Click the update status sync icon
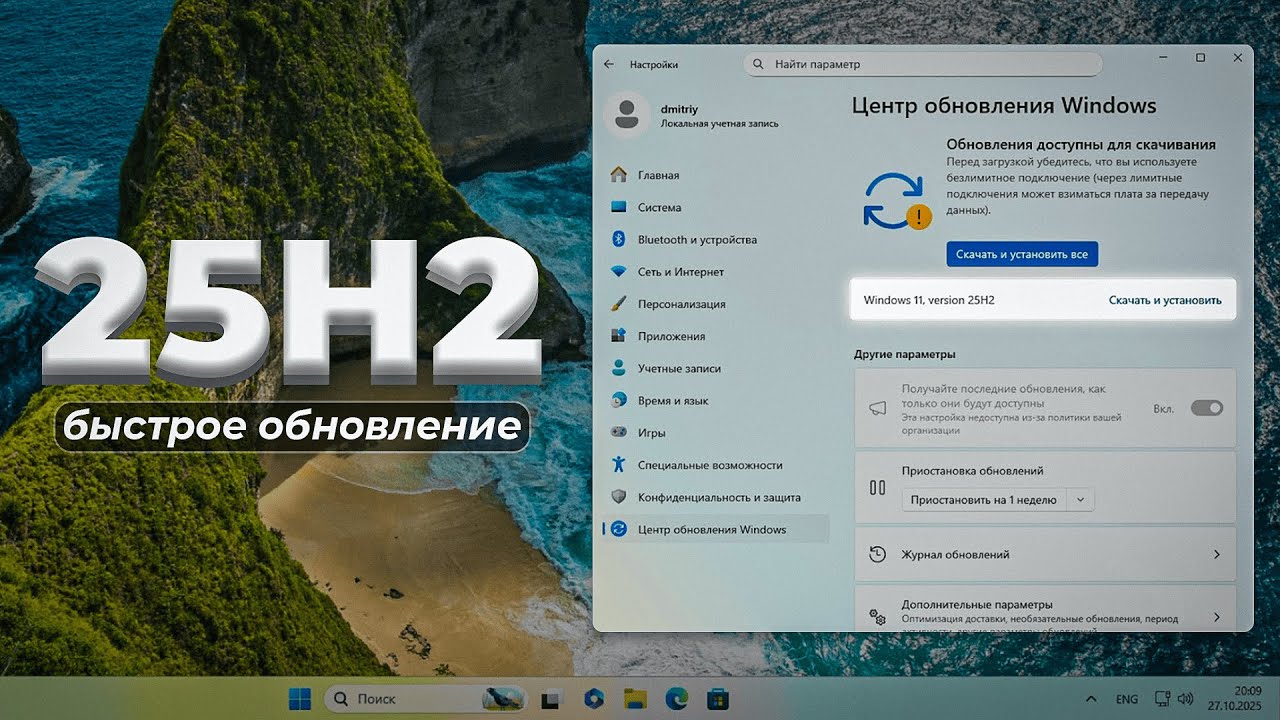The width and height of the screenshot is (1280, 720). click(896, 201)
